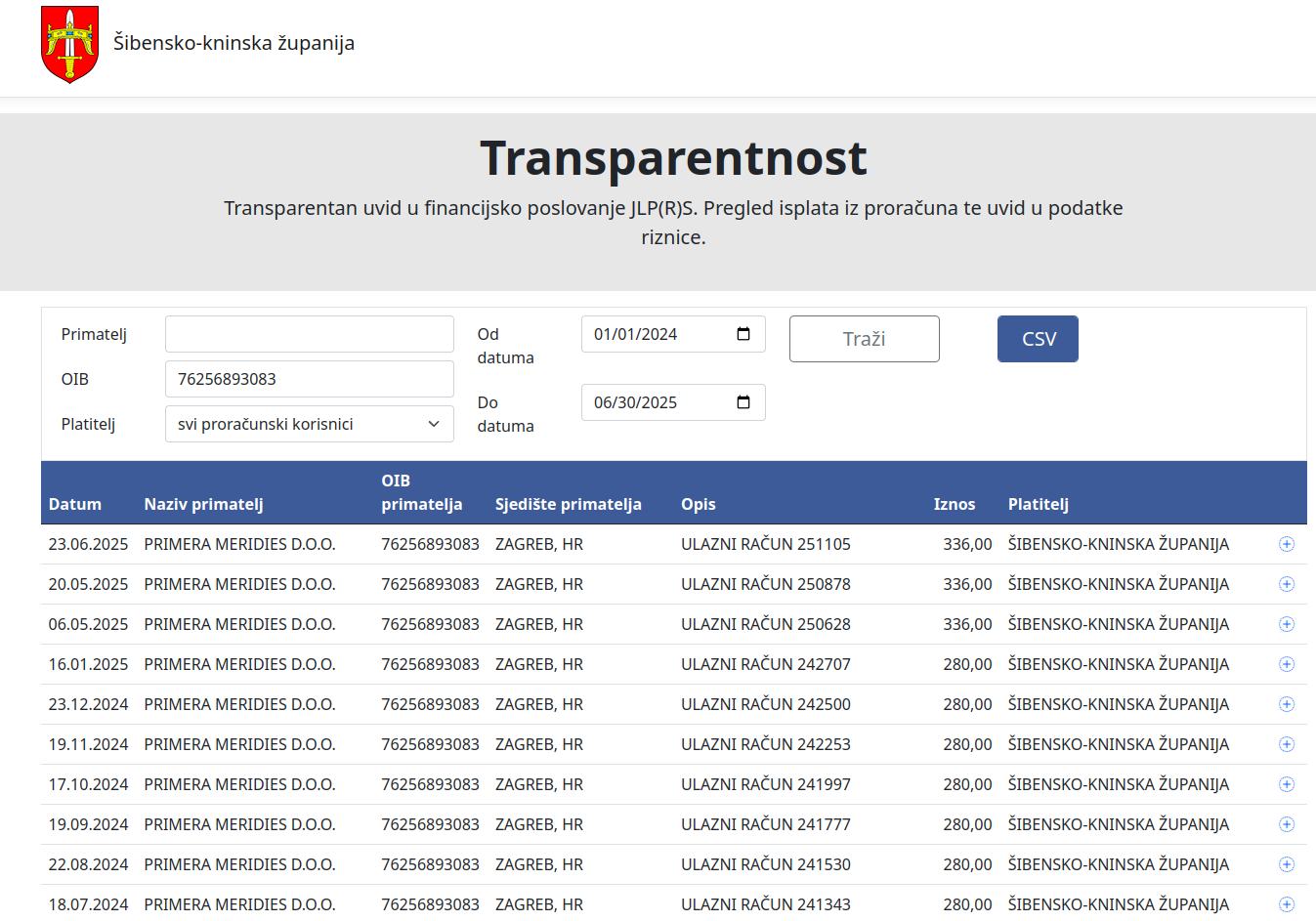Expand details for invoice 241530 row

[1286, 864]
